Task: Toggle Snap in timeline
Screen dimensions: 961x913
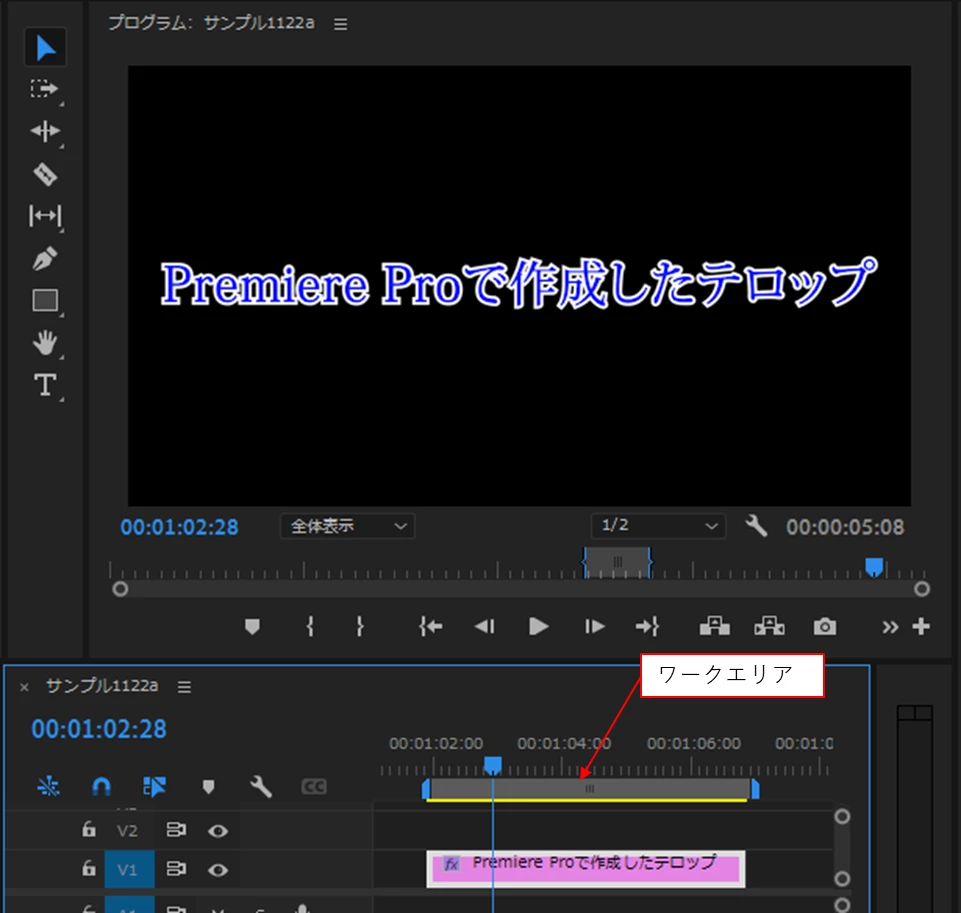Action: pos(101,786)
